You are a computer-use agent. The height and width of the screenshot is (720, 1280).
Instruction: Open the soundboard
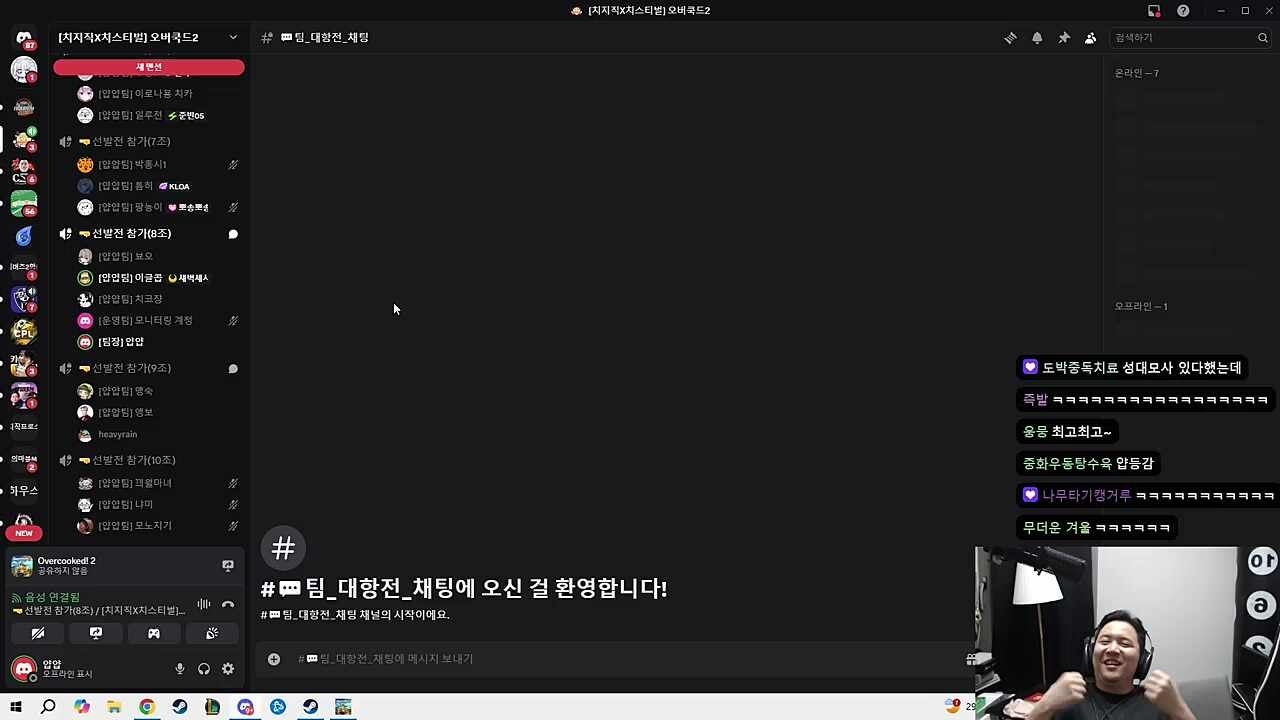(x=212, y=633)
